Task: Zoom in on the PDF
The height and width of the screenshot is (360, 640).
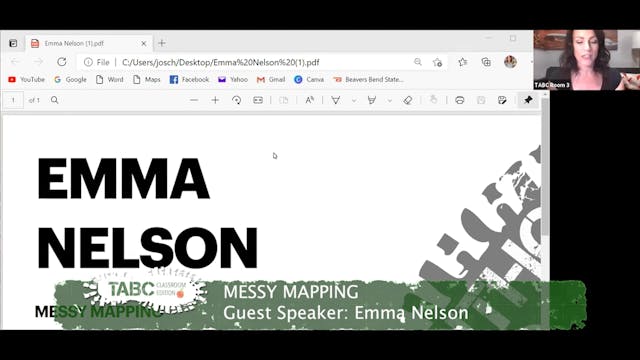Action: (215, 100)
